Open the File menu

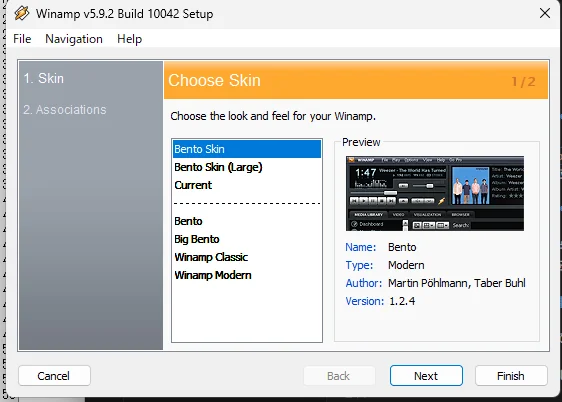(x=22, y=39)
